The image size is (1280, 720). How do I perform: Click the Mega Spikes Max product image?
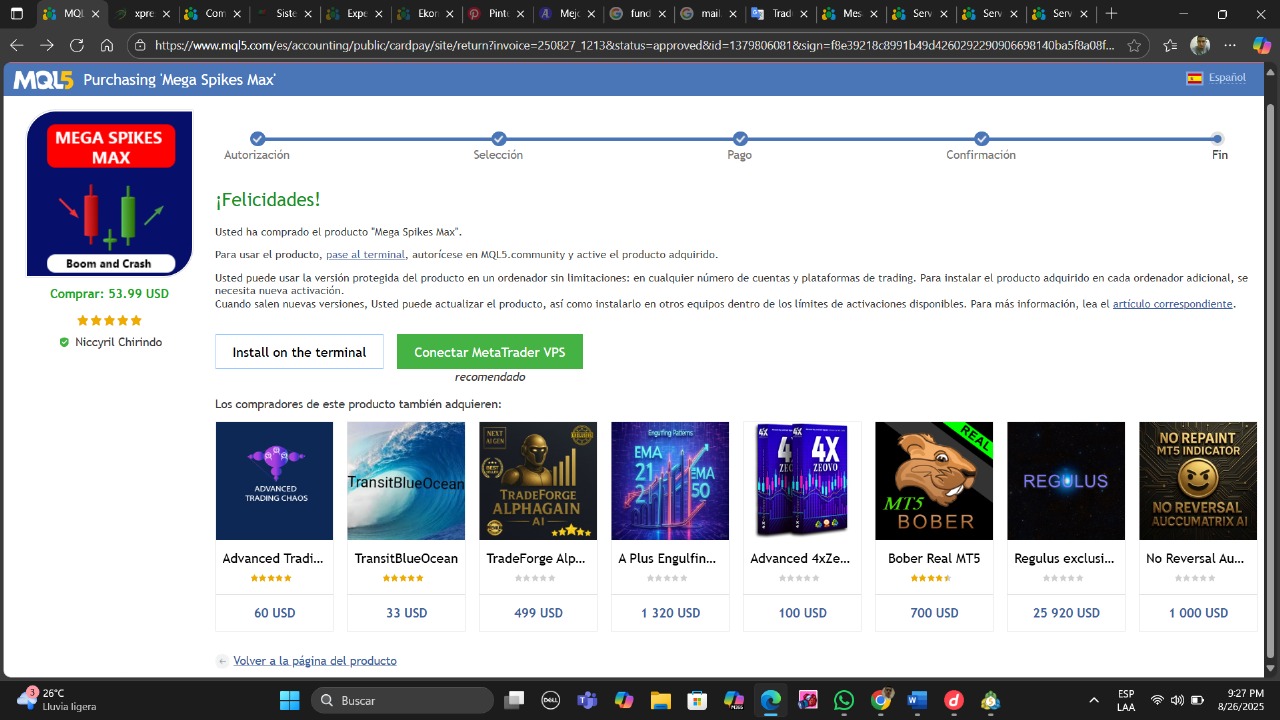109,193
